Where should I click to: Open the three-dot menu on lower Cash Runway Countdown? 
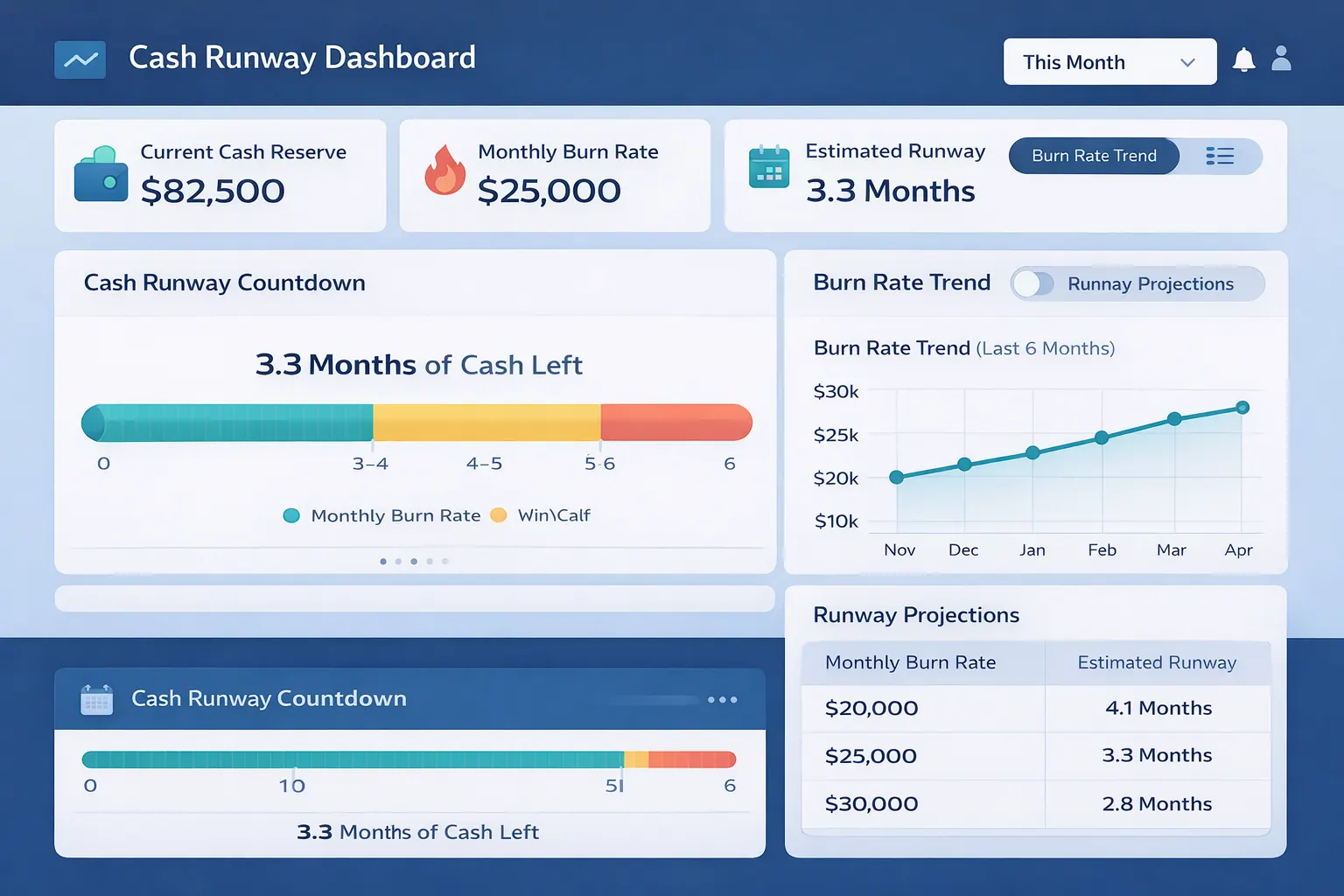pos(723,699)
